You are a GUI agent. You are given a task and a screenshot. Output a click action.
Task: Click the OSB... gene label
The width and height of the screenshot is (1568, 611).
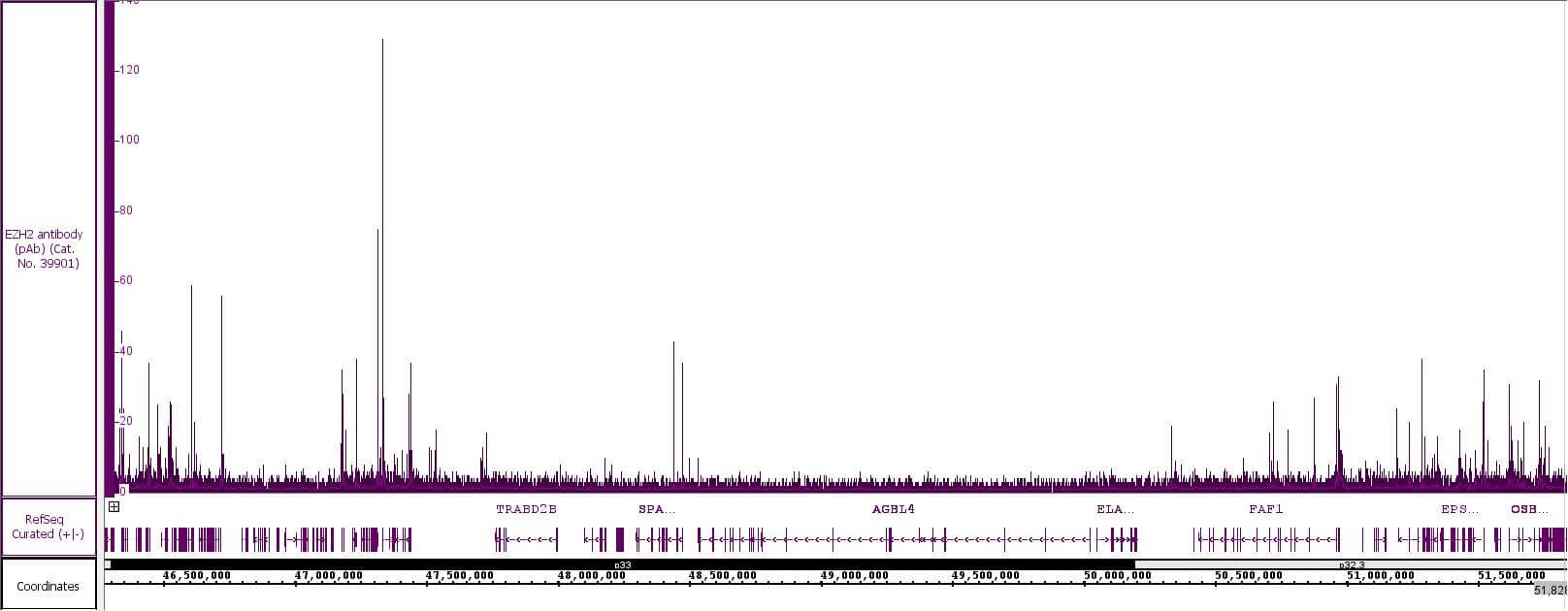click(1529, 509)
